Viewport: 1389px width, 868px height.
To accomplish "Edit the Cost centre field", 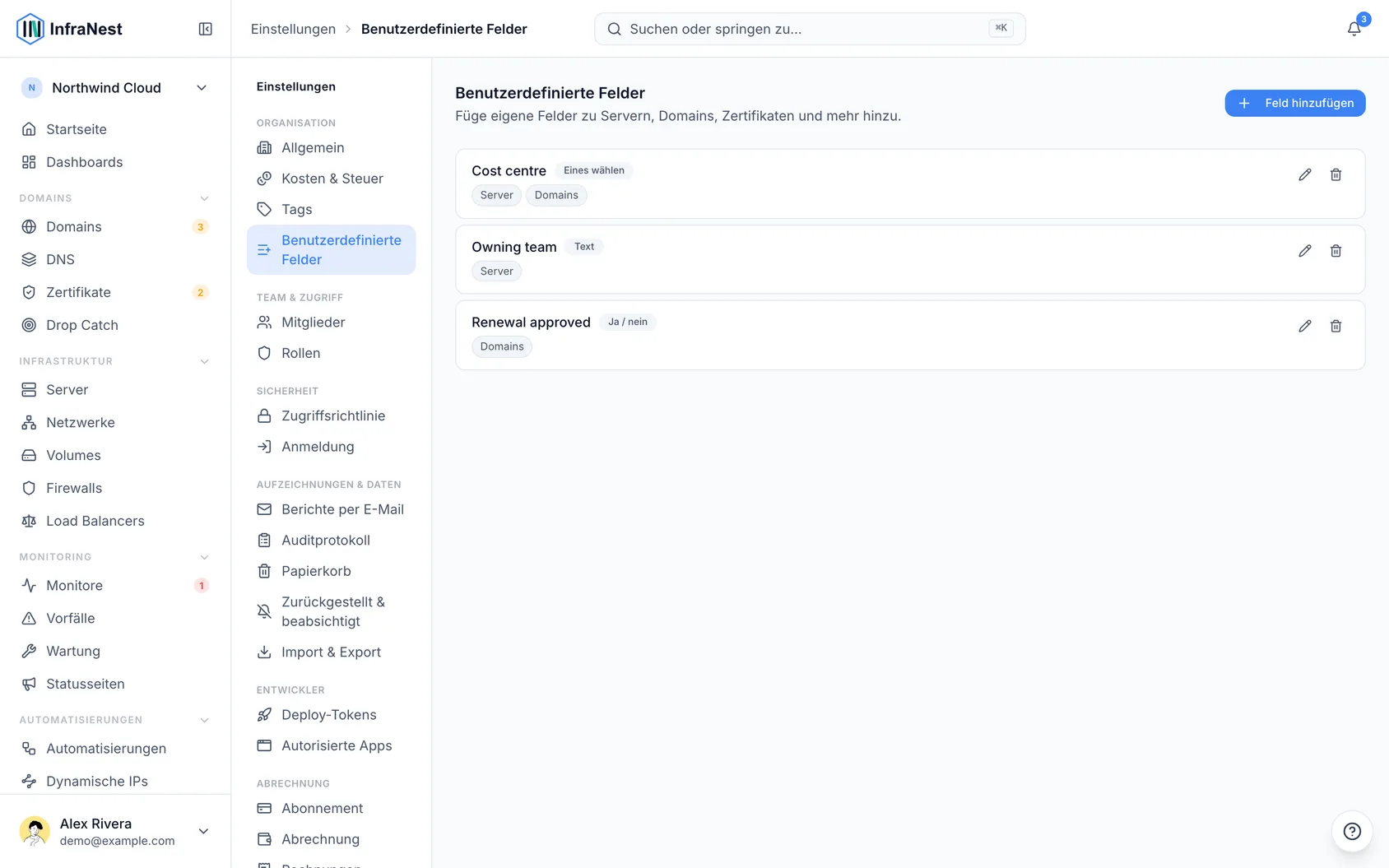I will [x=1305, y=174].
